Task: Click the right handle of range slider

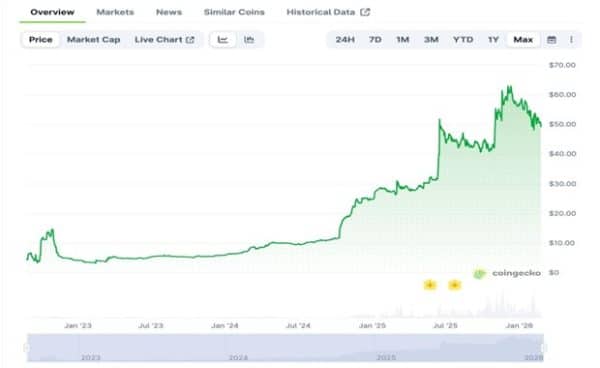Action: tap(544, 348)
